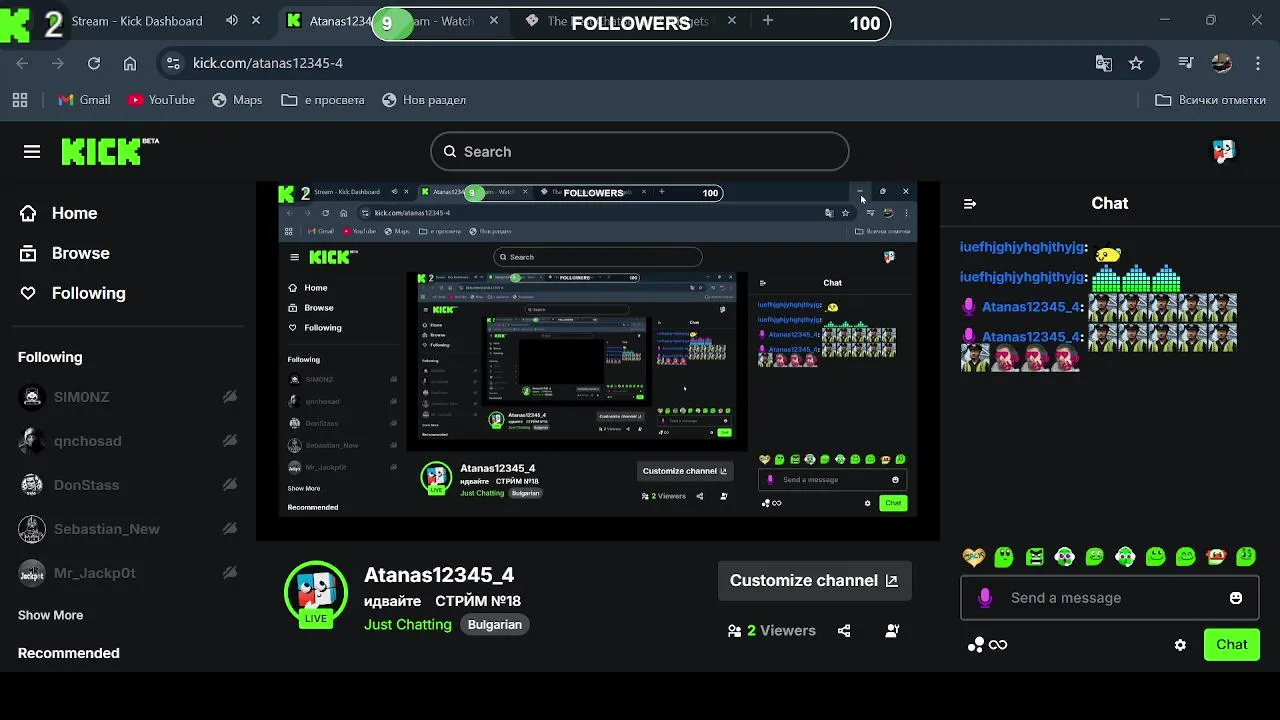Click the purple microphone icon in message box
1280x720 pixels.
coord(985,598)
